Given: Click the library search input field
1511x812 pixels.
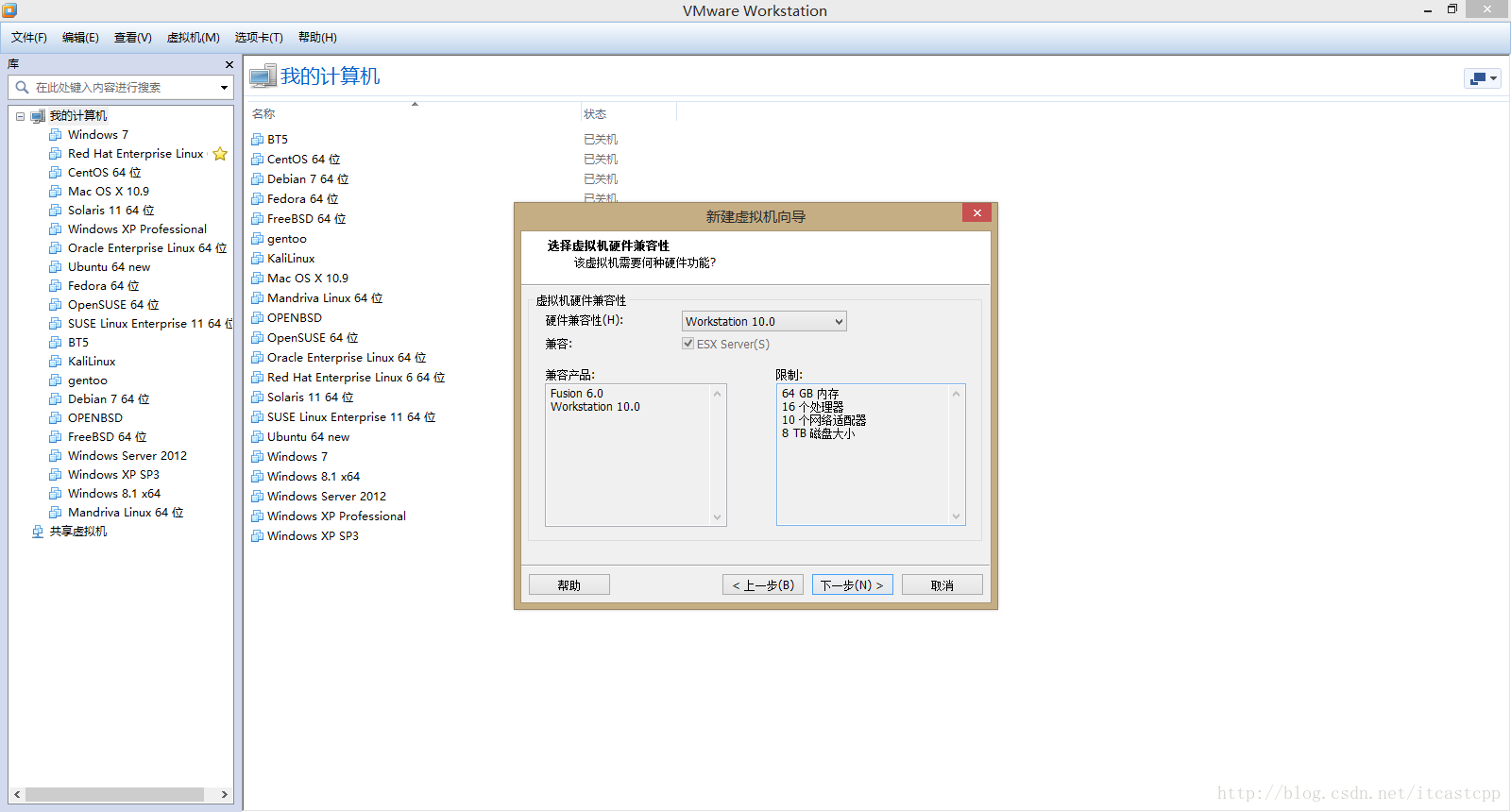Looking at the screenshot, I should point(123,88).
